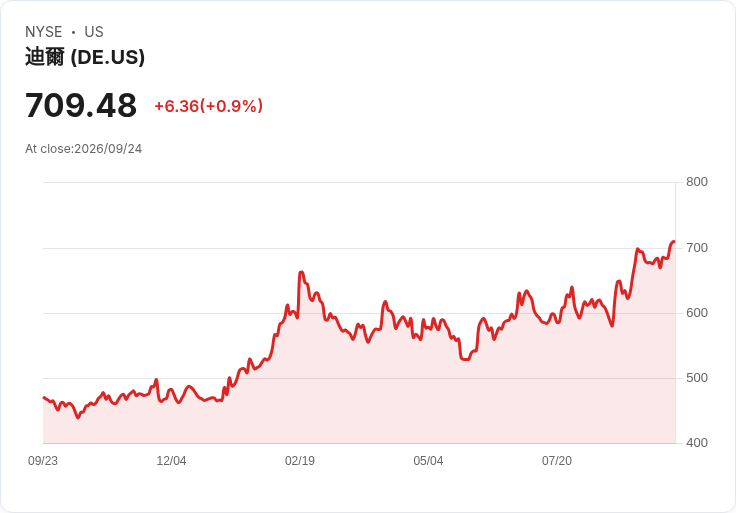Select the 05/04 date on x-axis

click(x=428, y=461)
